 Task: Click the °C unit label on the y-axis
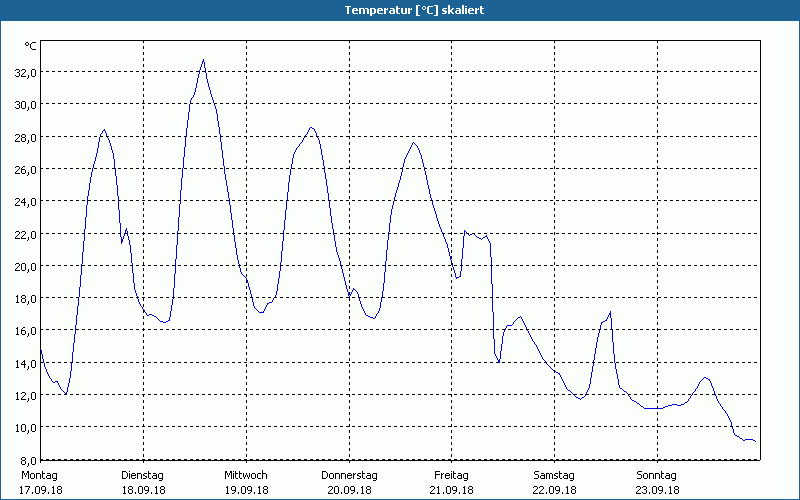point(31,46)
